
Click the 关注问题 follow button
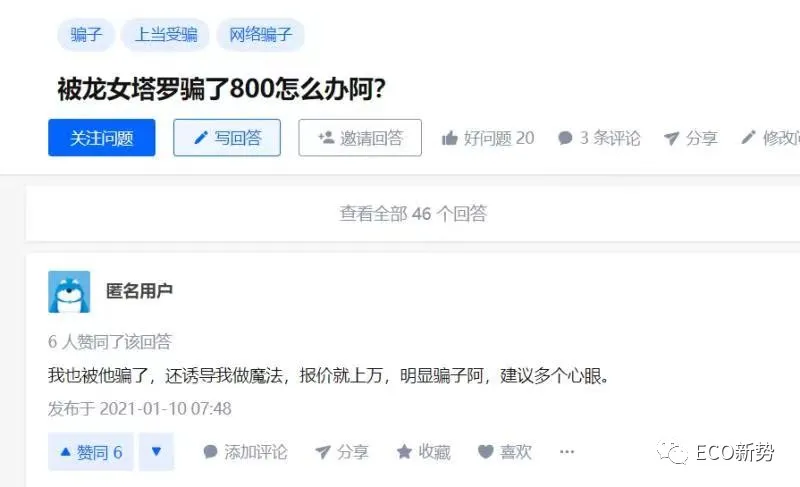[102, 138]
